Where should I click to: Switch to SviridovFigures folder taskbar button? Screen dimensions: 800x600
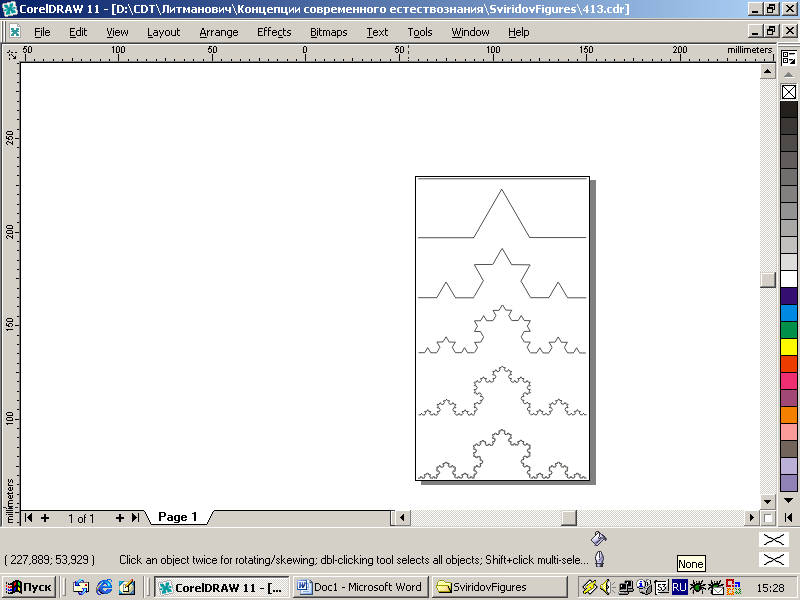(499, 587)
